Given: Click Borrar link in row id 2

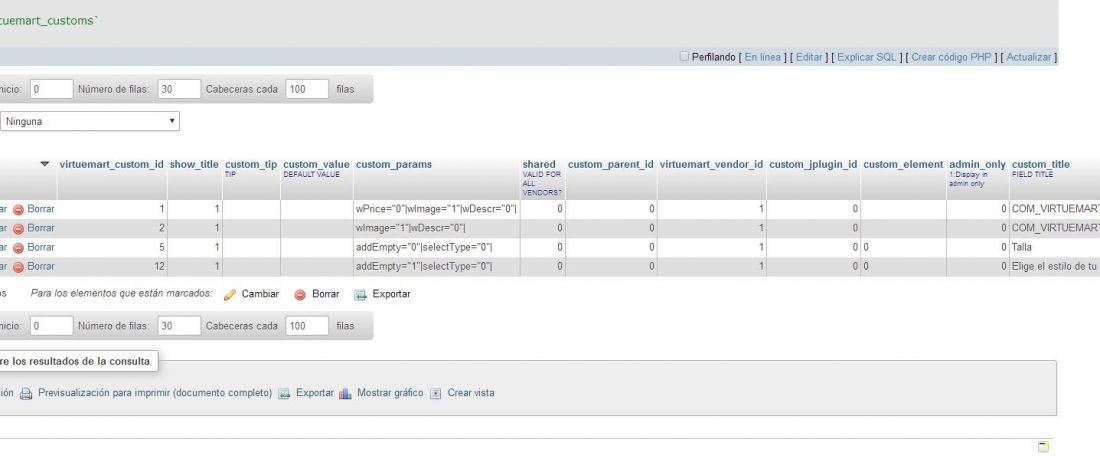Looking at the screenshot, I should pyautogui.click(x=41, y=228).
